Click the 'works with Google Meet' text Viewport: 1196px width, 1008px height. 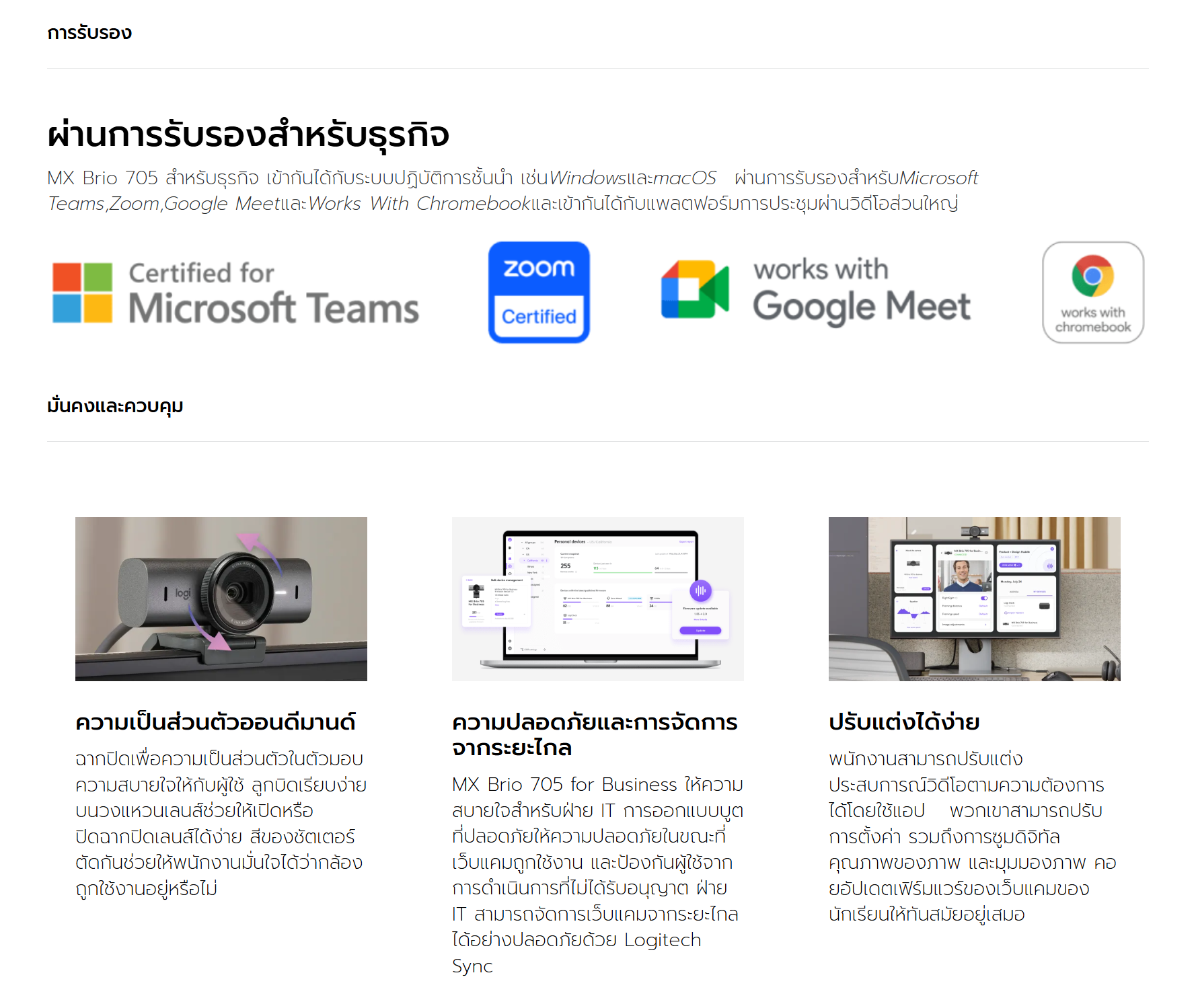(x=861, y=290)
